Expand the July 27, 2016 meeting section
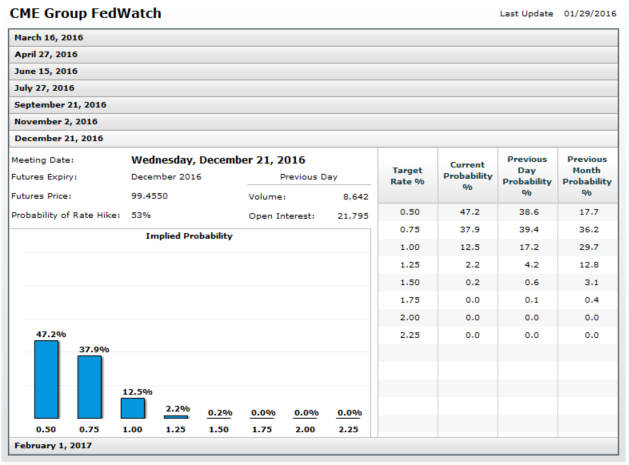The width and height of the screenshot is (629, 465). tap(313, 88)
